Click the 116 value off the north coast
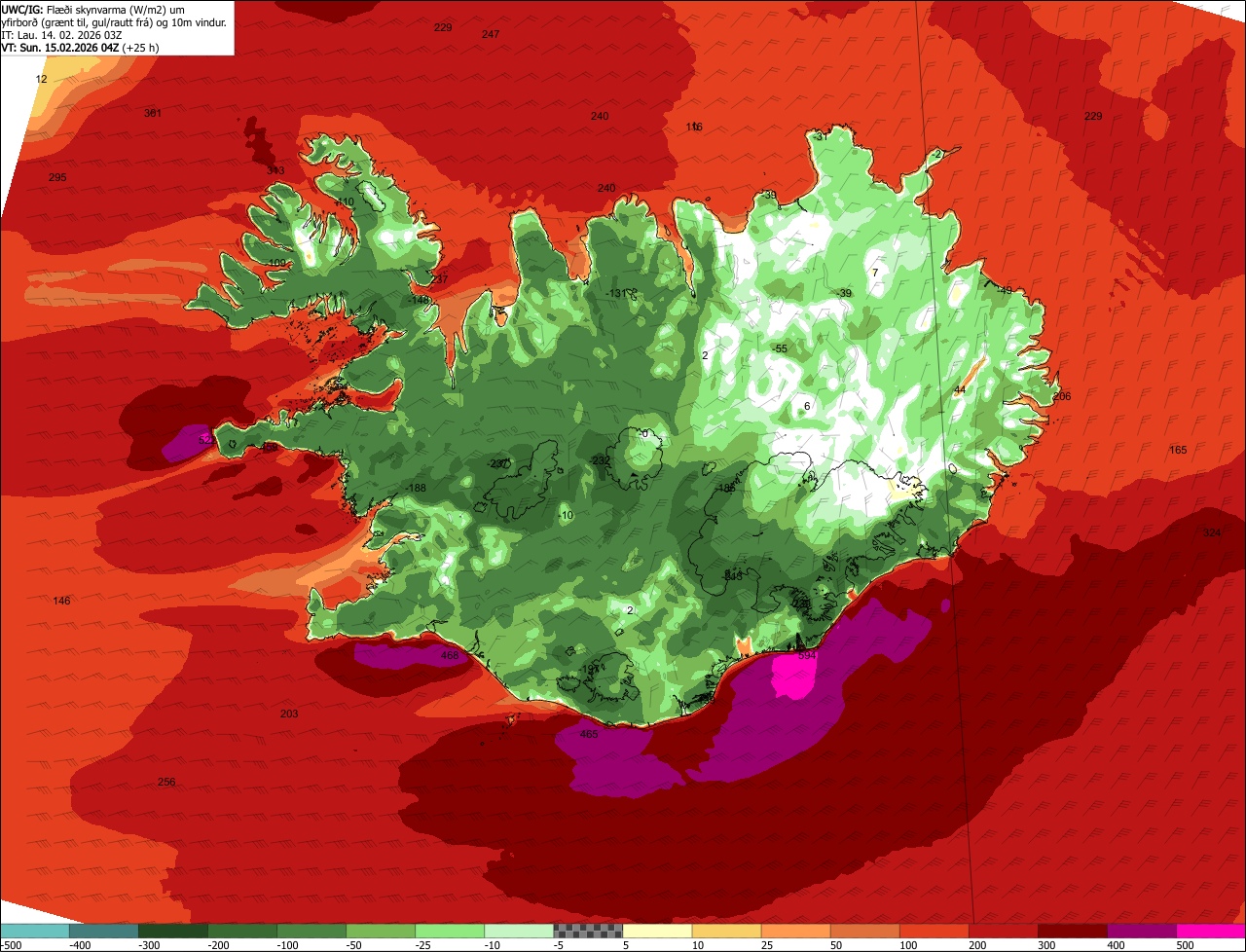Screen dimensions: 1246x952 (x=694, y=128)
